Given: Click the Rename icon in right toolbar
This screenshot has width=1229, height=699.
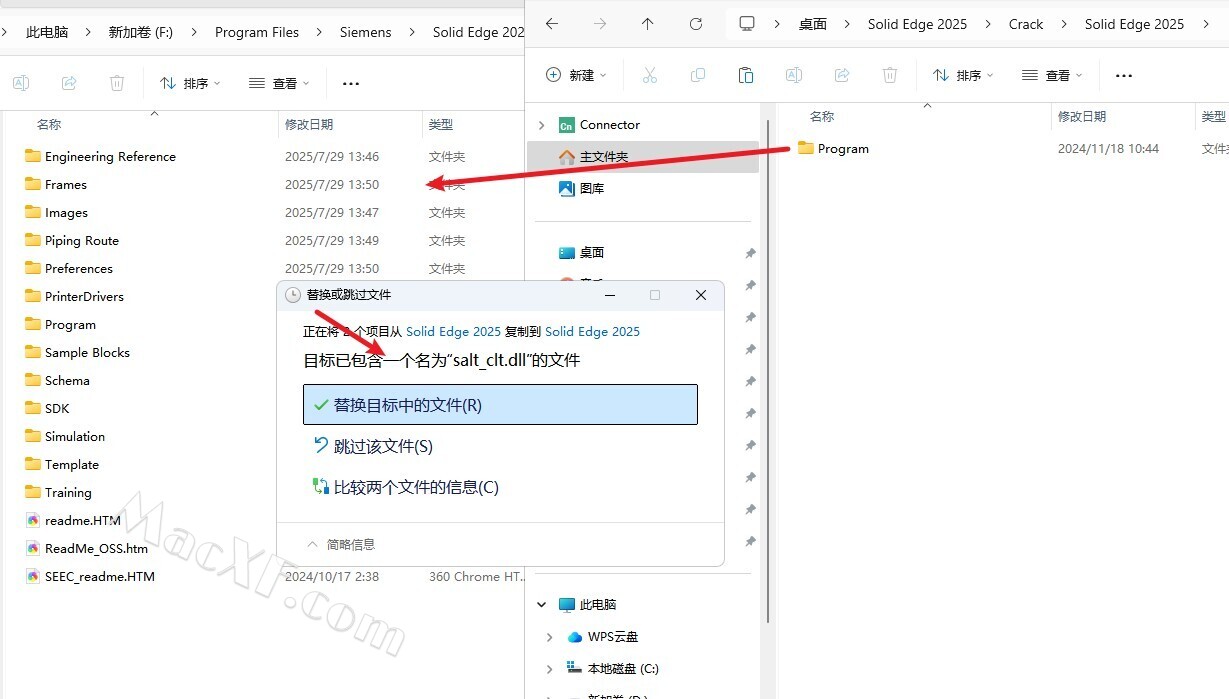Looking at the screenshot, I should point(794,75).
